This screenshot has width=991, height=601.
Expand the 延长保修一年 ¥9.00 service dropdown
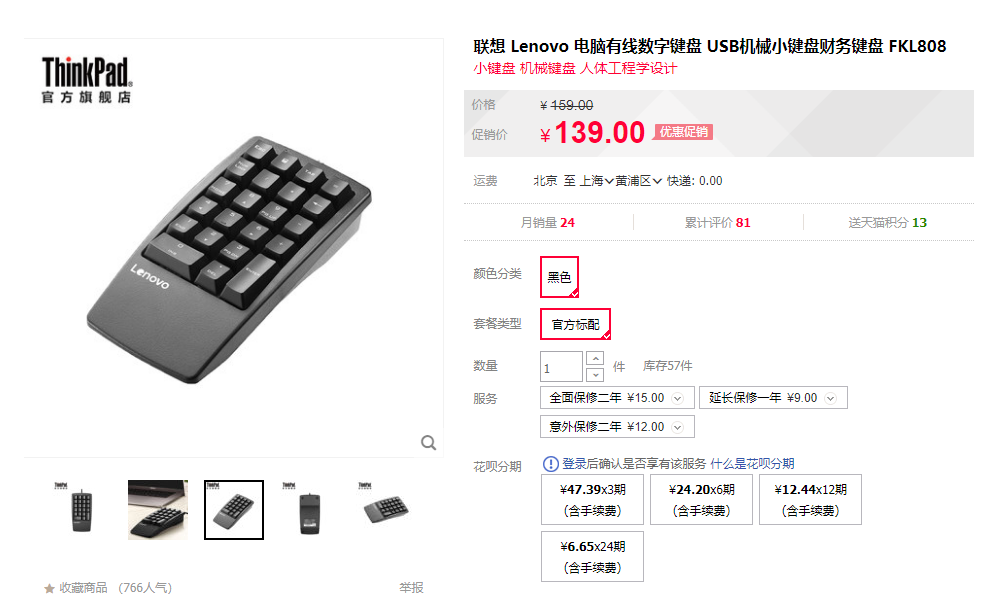click(x=774, y=398)
